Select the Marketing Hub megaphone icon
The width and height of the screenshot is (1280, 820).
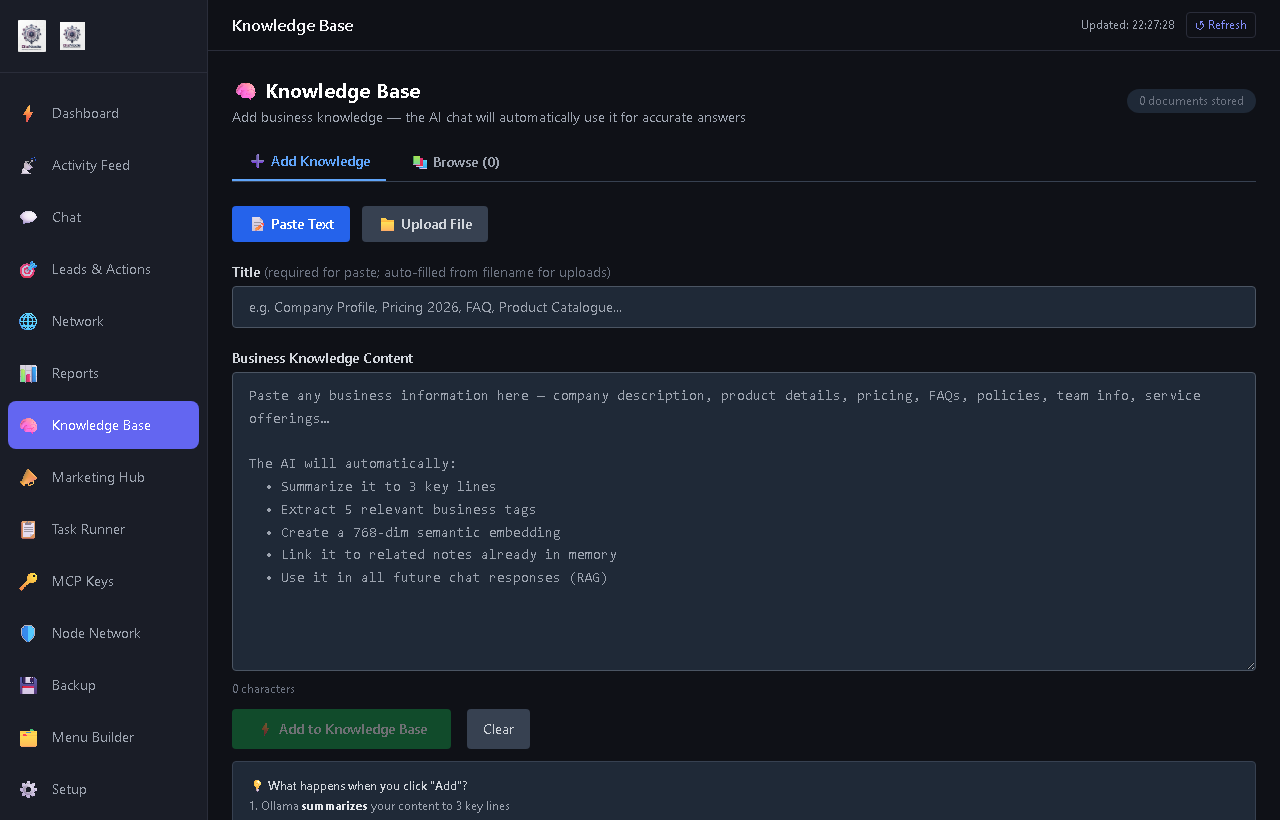pyautogui.click(x=28, y=477)
